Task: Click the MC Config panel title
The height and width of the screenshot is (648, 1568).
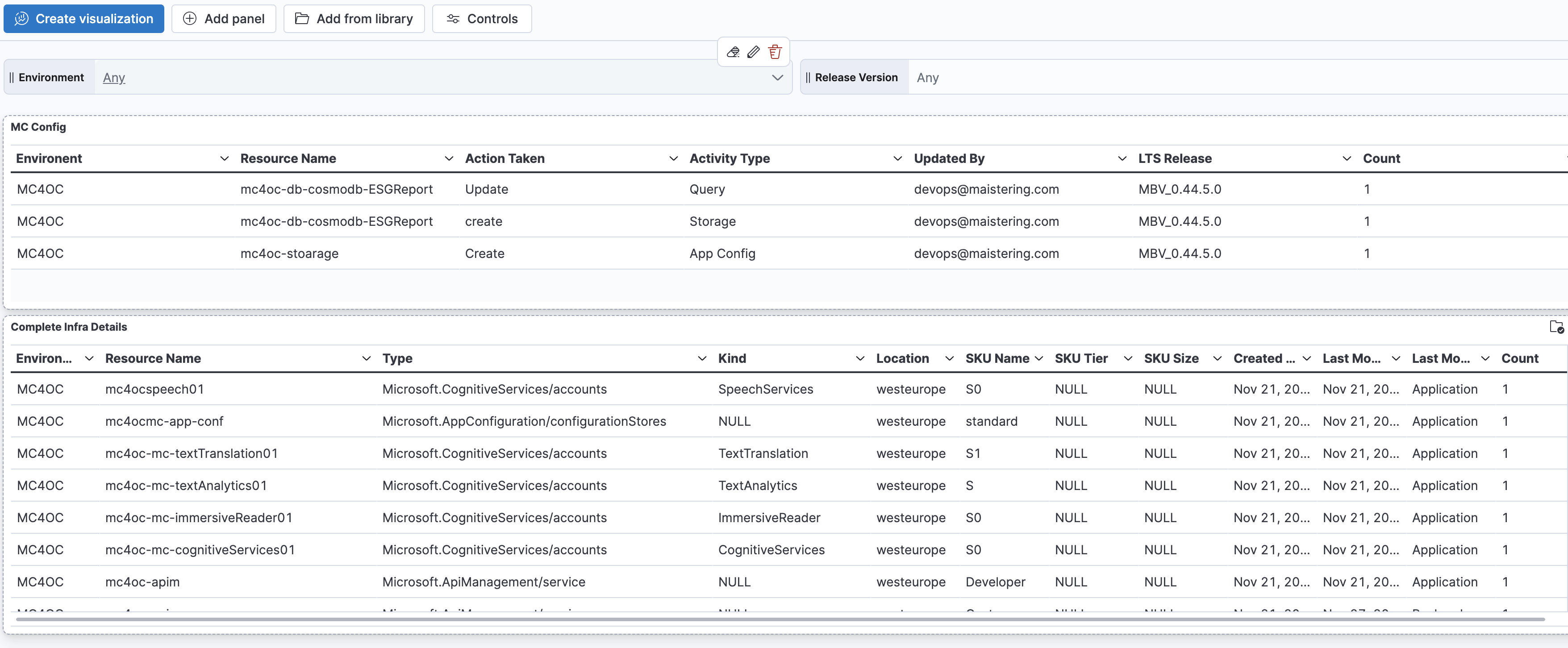Action: coord(38,127)
